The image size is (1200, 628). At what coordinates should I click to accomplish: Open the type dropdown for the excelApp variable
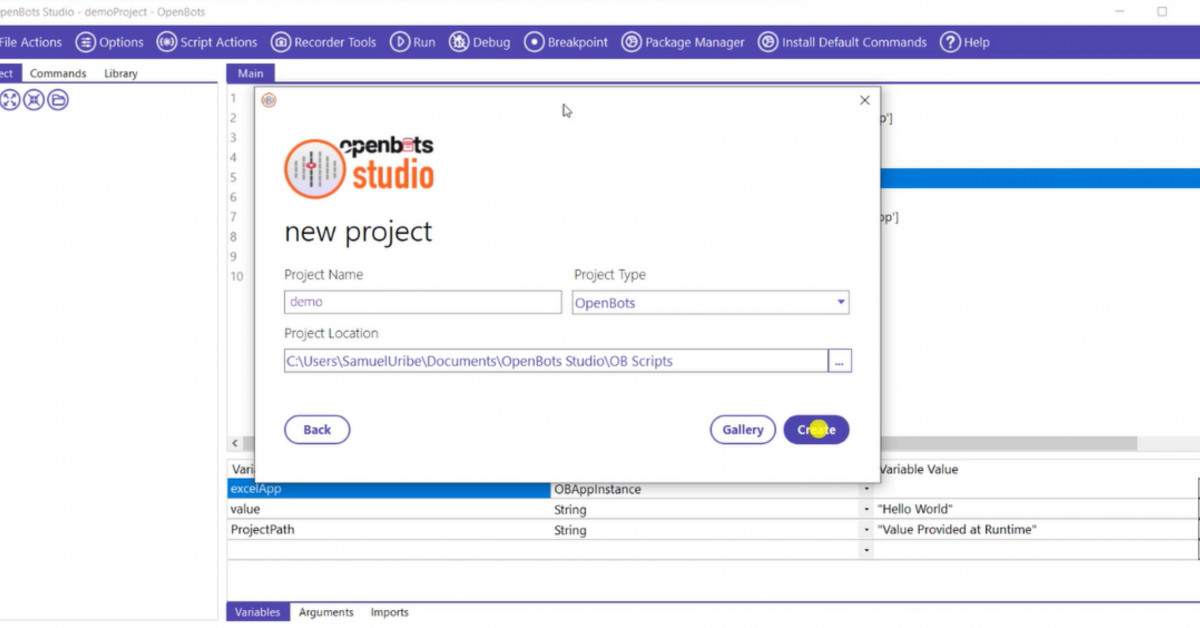[866, 489]
